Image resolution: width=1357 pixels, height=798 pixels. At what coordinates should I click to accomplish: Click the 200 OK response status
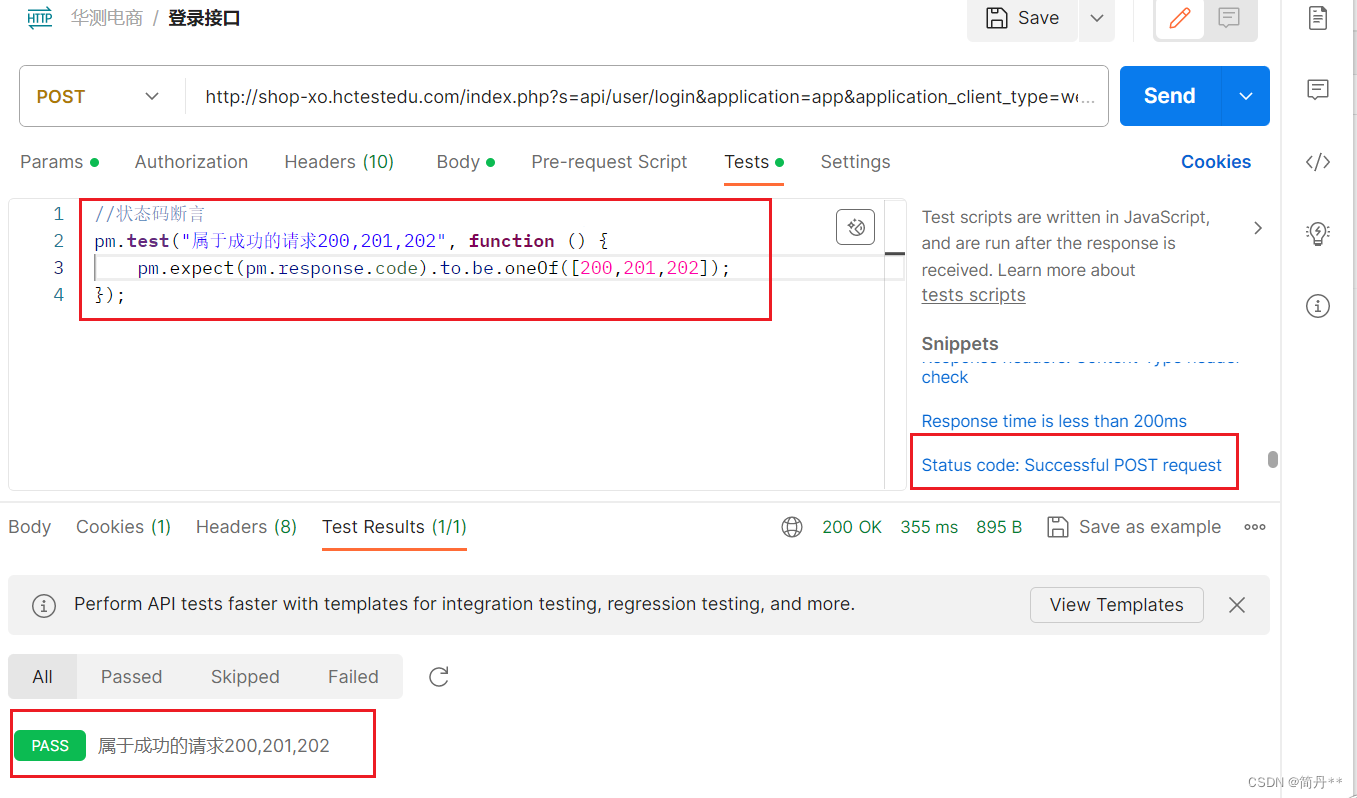[852, 527]
